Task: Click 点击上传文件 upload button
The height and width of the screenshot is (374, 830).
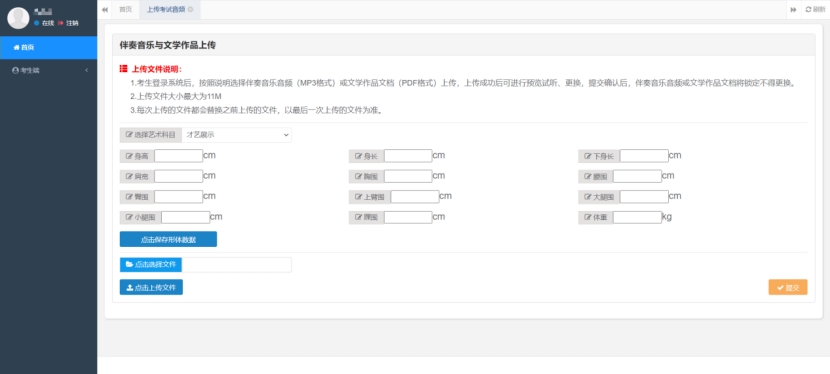Action: click(151, 287)
